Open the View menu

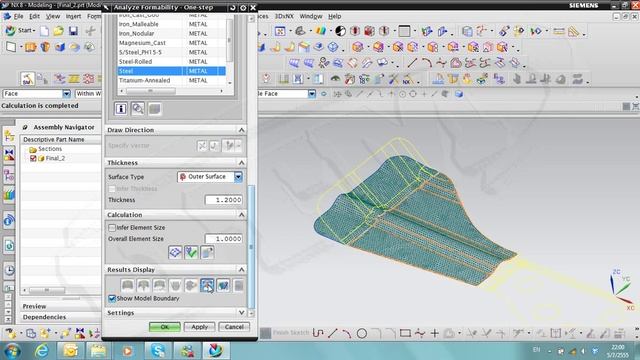tap(53, 16)
